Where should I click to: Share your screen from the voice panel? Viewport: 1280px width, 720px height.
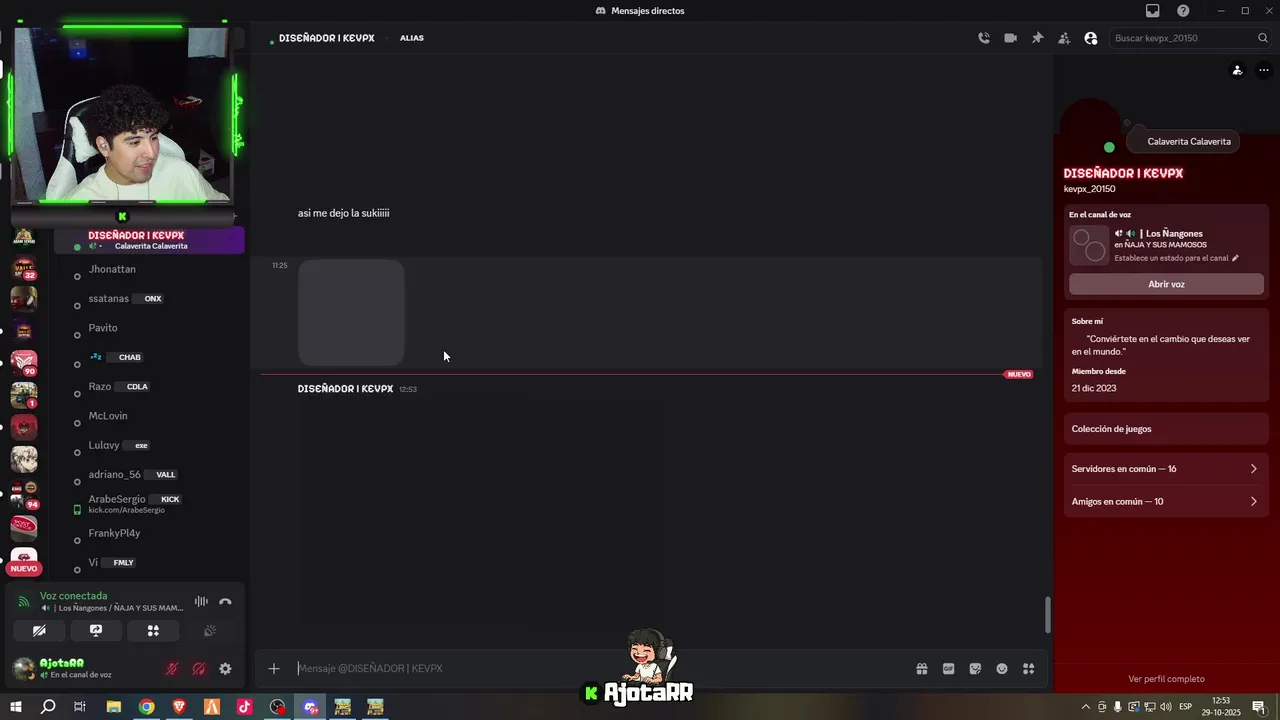click(x=96, y=631)
